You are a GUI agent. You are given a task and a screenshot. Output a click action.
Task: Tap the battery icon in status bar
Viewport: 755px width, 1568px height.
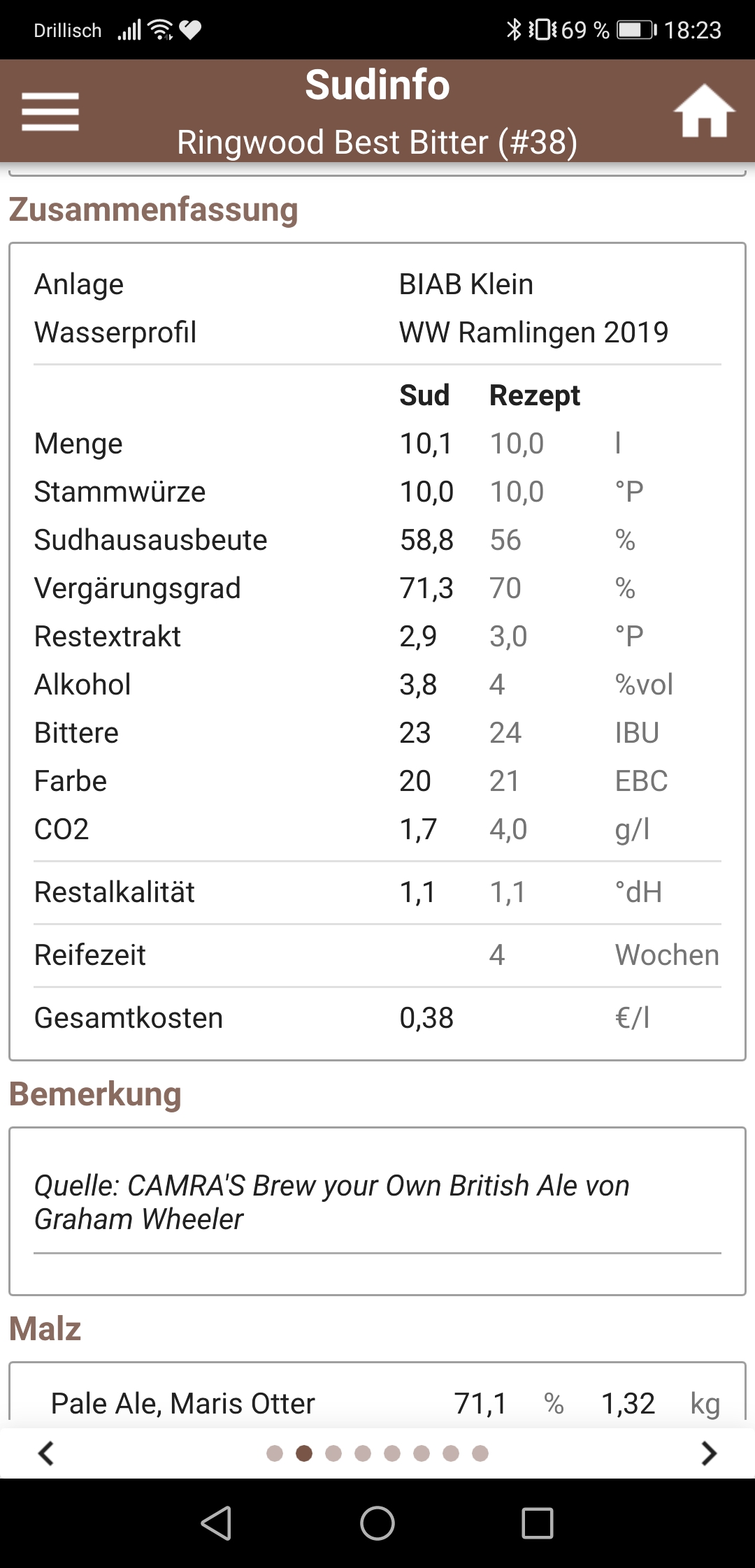click(x=635, y=30)
